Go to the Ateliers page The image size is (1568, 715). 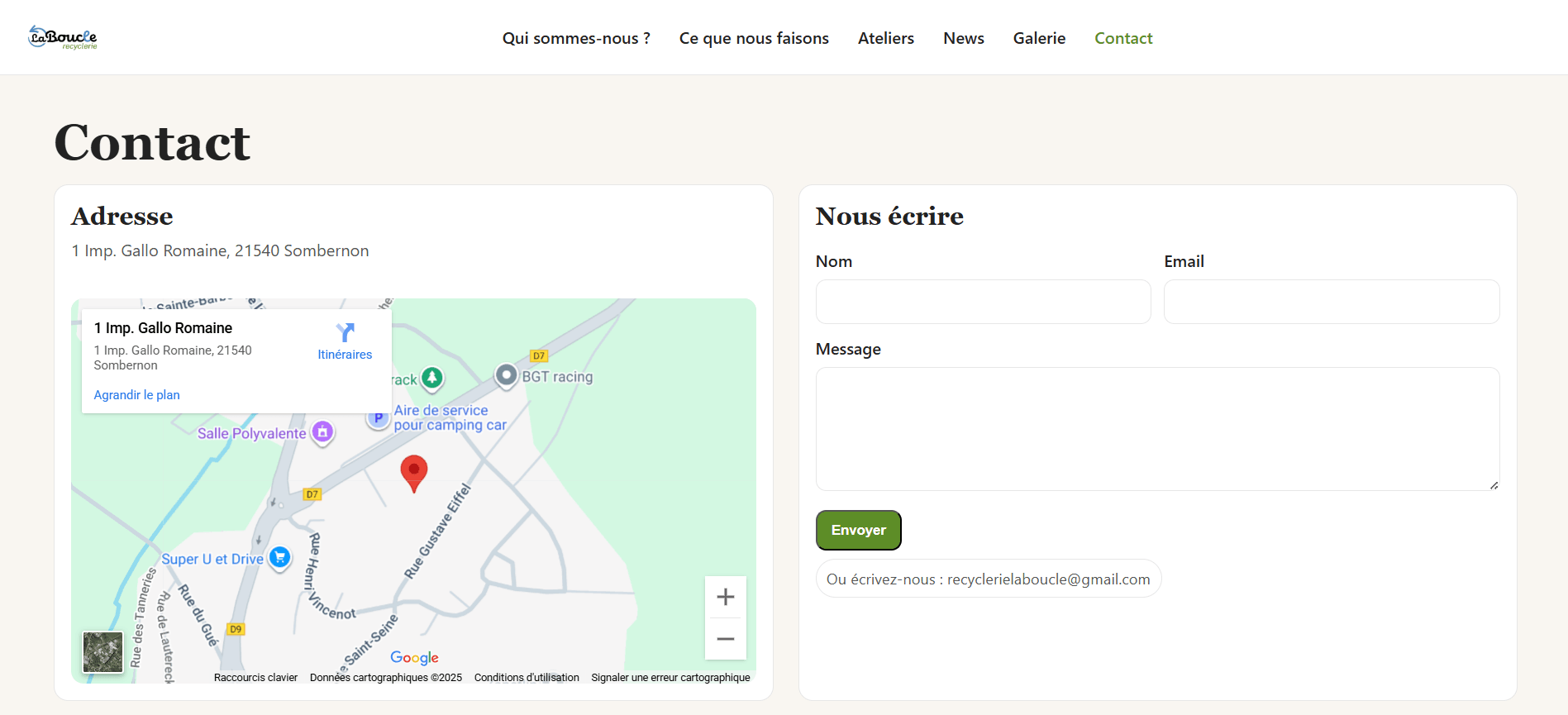coord(886,38)
